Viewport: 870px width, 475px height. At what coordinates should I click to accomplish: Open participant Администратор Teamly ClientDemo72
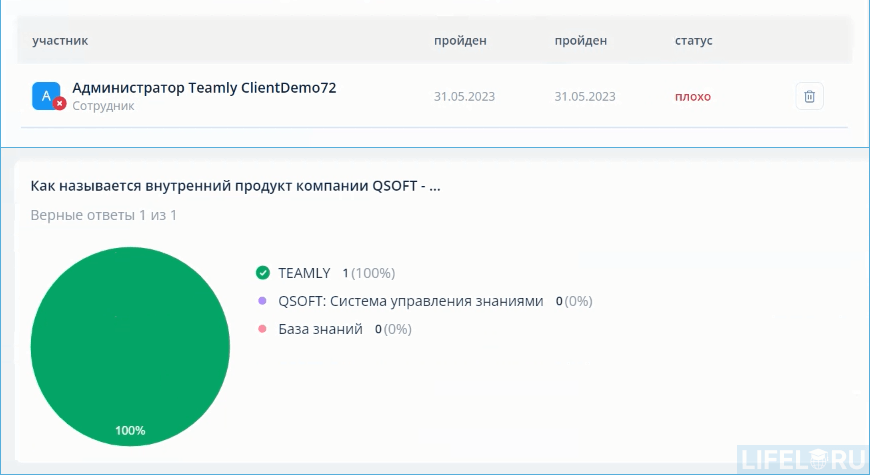(x=204, y=88)
